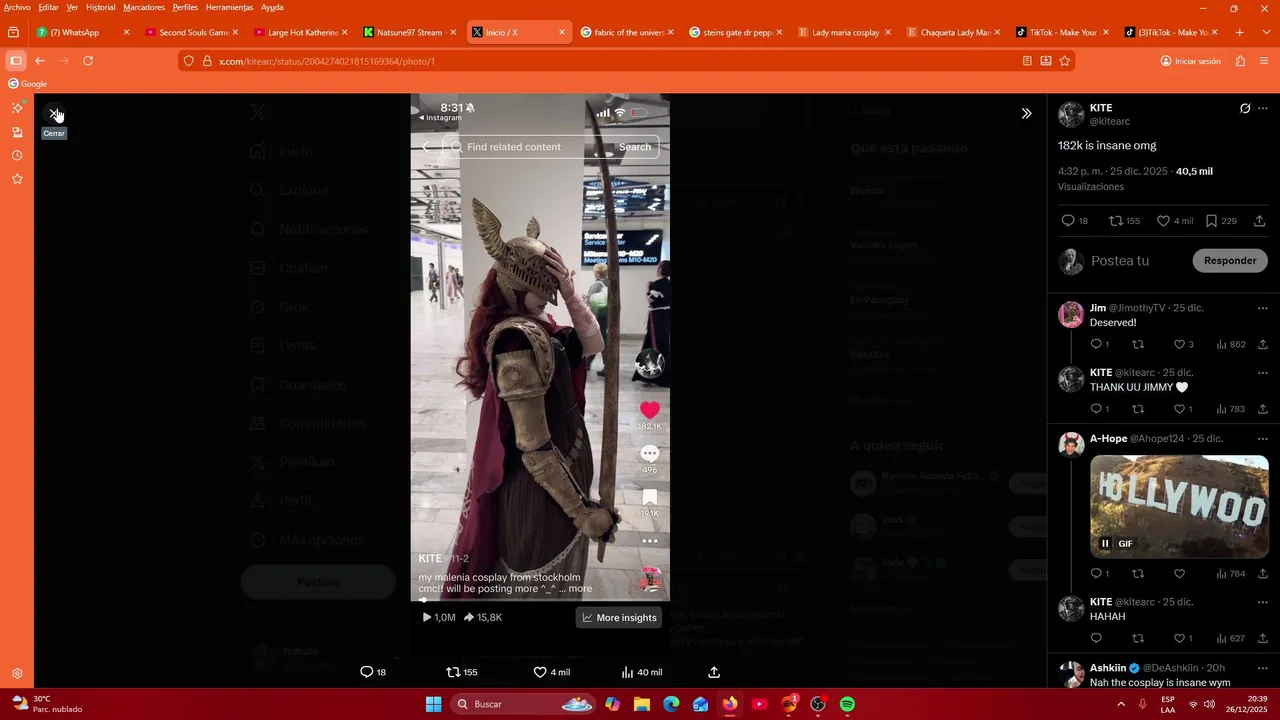Like A-Hope's GIF reply
The image size is (1280, 720).
(1179, 574)
